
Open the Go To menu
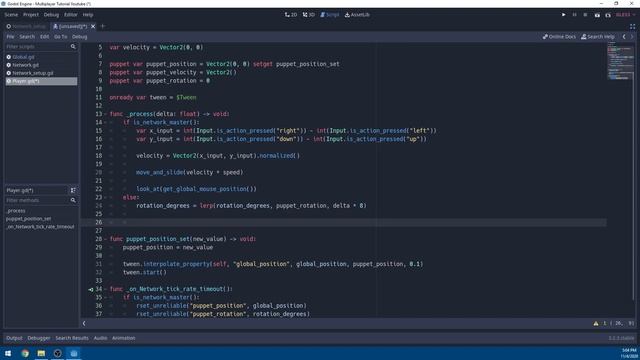tap(60, 37)
